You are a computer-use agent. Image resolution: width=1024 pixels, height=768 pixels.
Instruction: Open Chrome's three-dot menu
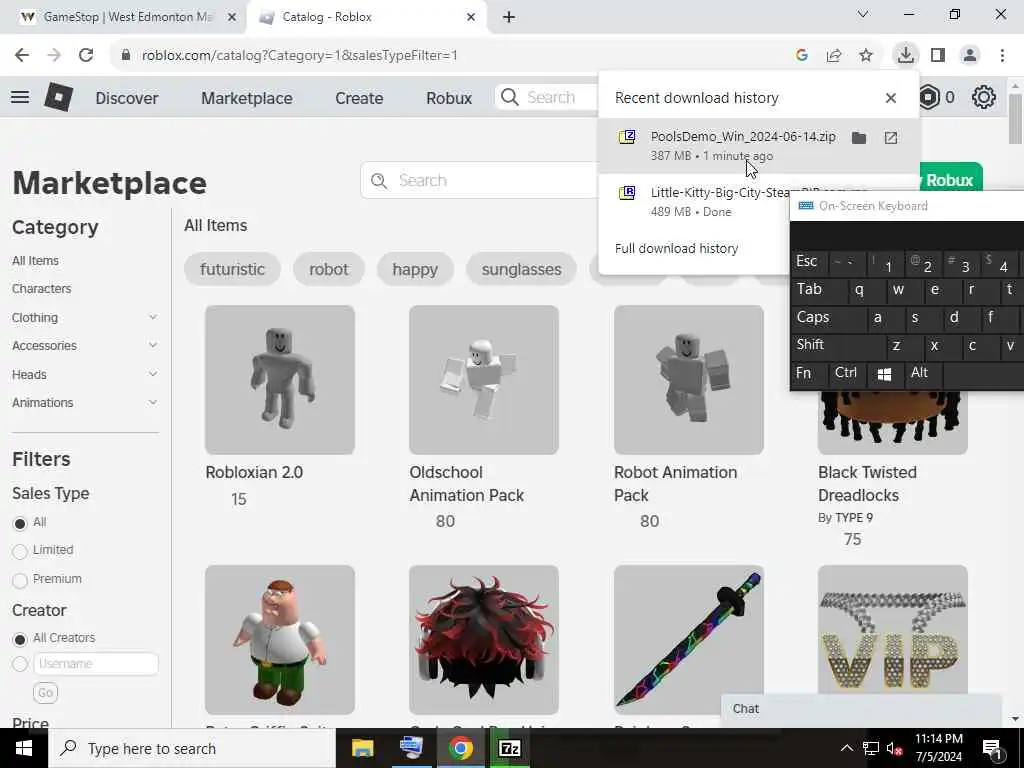(x=1002, y=55)
